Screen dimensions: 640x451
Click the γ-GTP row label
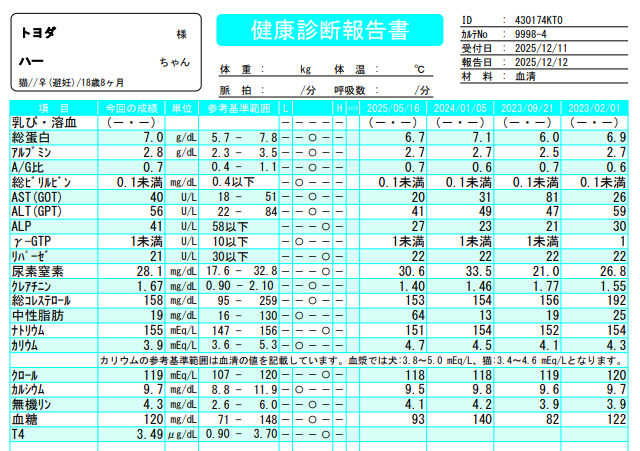tap(31, 241)
